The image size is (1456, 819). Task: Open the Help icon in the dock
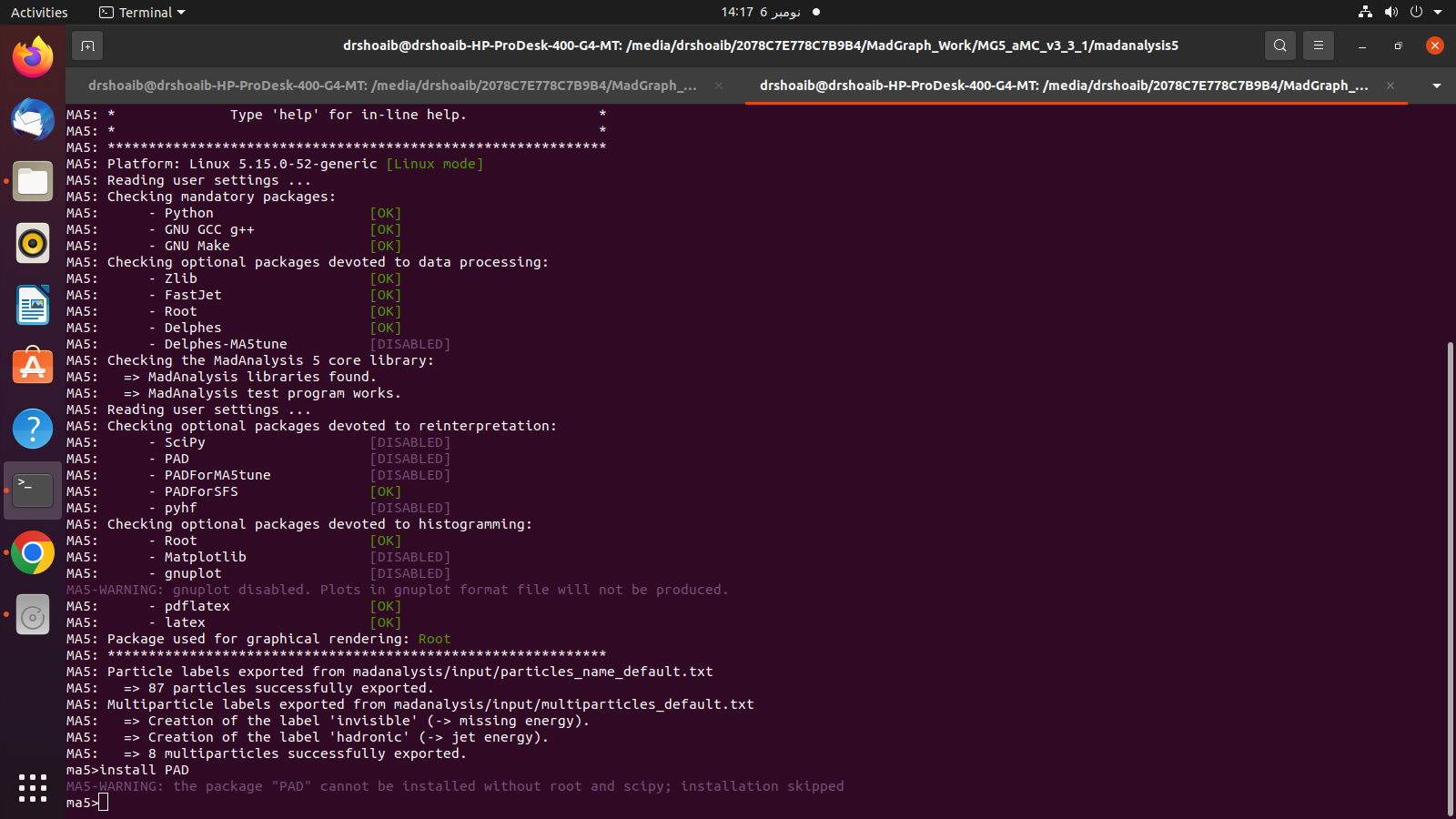[33, 429]
